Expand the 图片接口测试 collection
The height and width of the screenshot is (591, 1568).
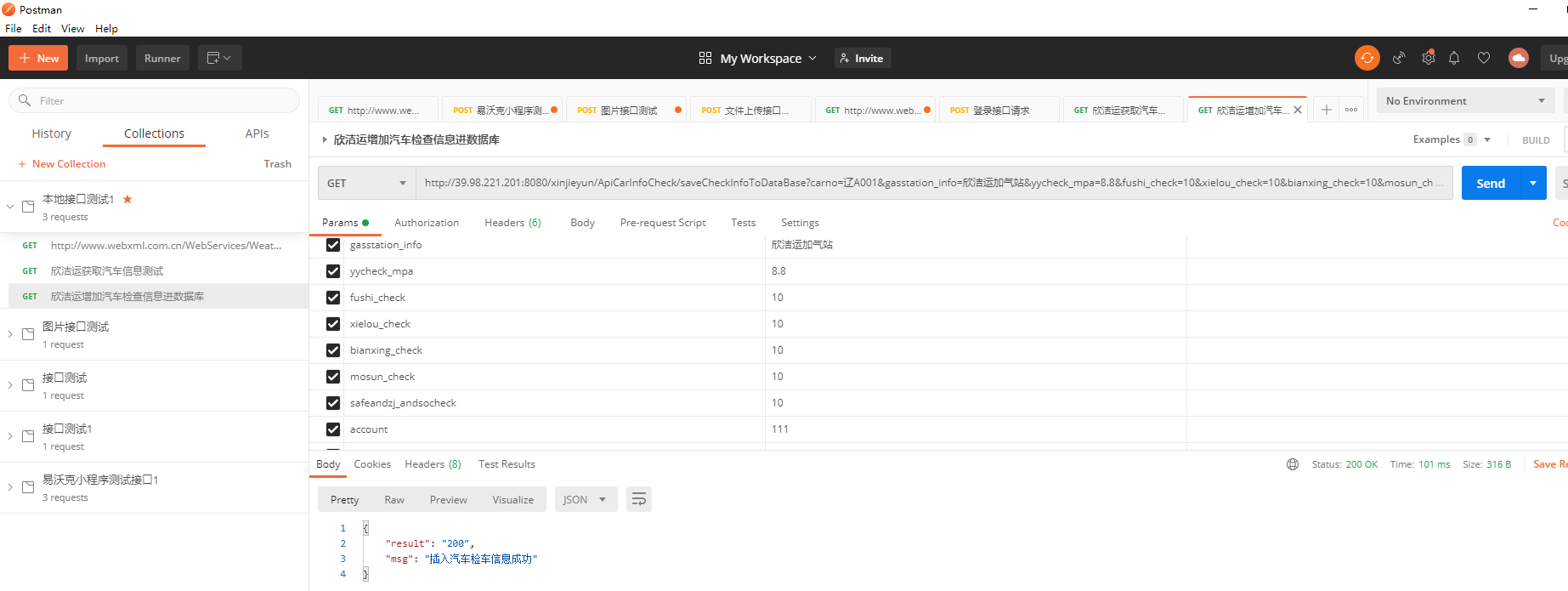tap(10, 334)
